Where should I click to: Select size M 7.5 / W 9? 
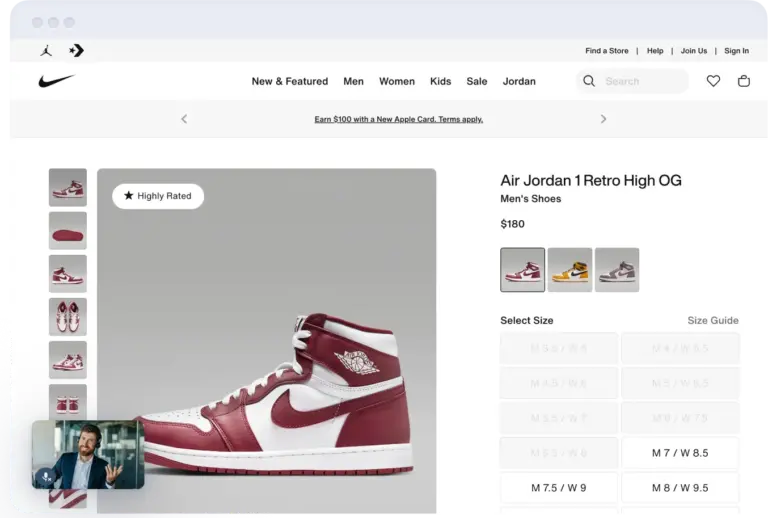558,488
